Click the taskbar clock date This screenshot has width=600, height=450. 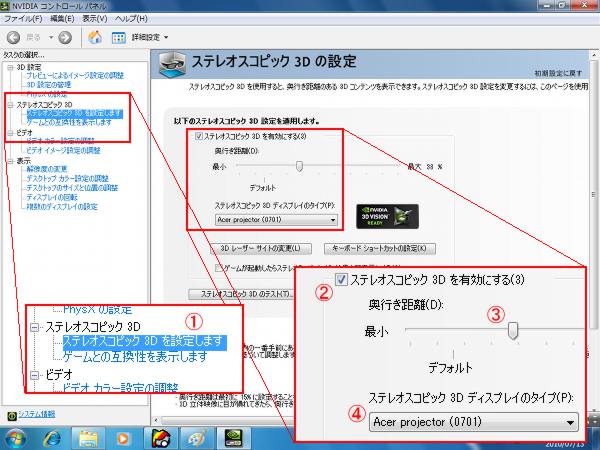coord(564,444)
